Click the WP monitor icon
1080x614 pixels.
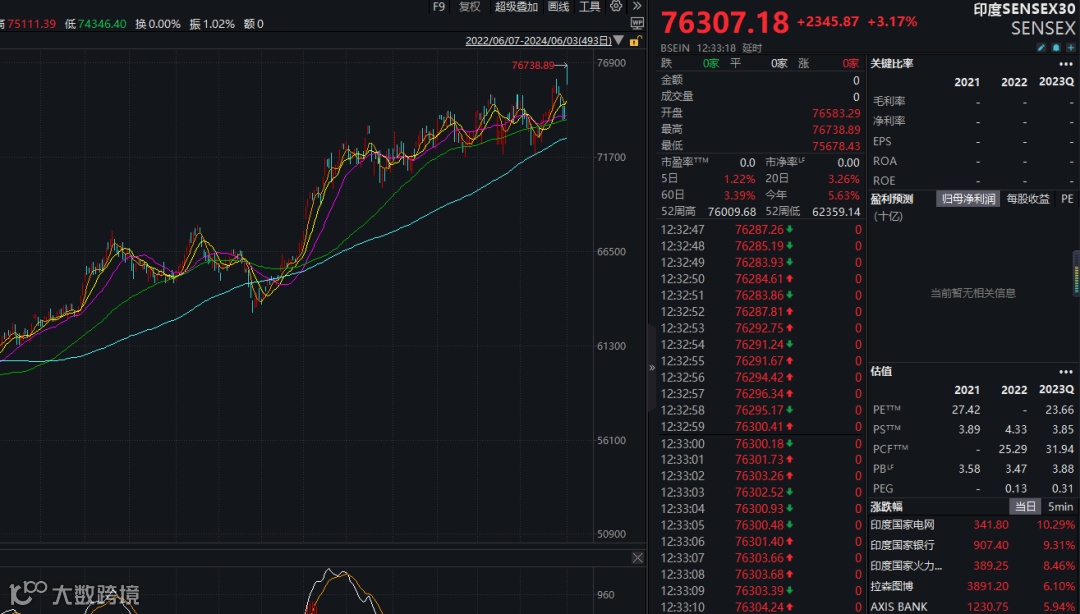tap(637, 23)
